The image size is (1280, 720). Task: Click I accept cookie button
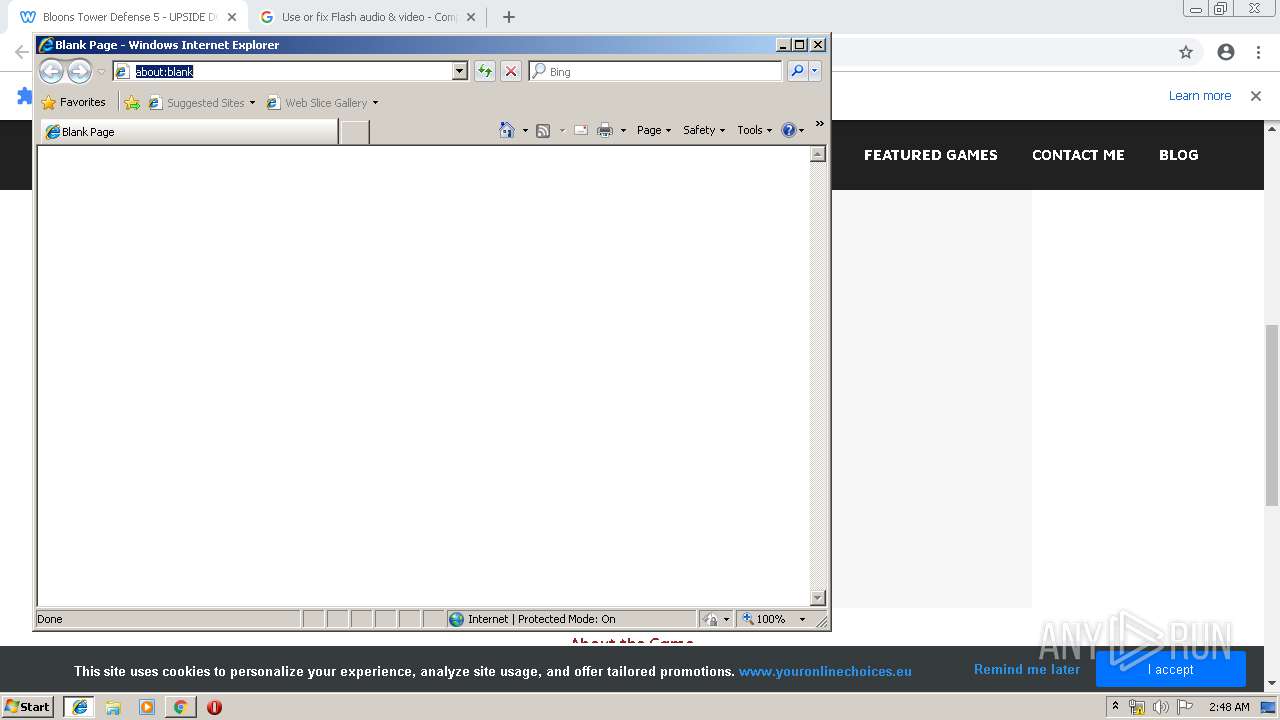pos(1171,669)
